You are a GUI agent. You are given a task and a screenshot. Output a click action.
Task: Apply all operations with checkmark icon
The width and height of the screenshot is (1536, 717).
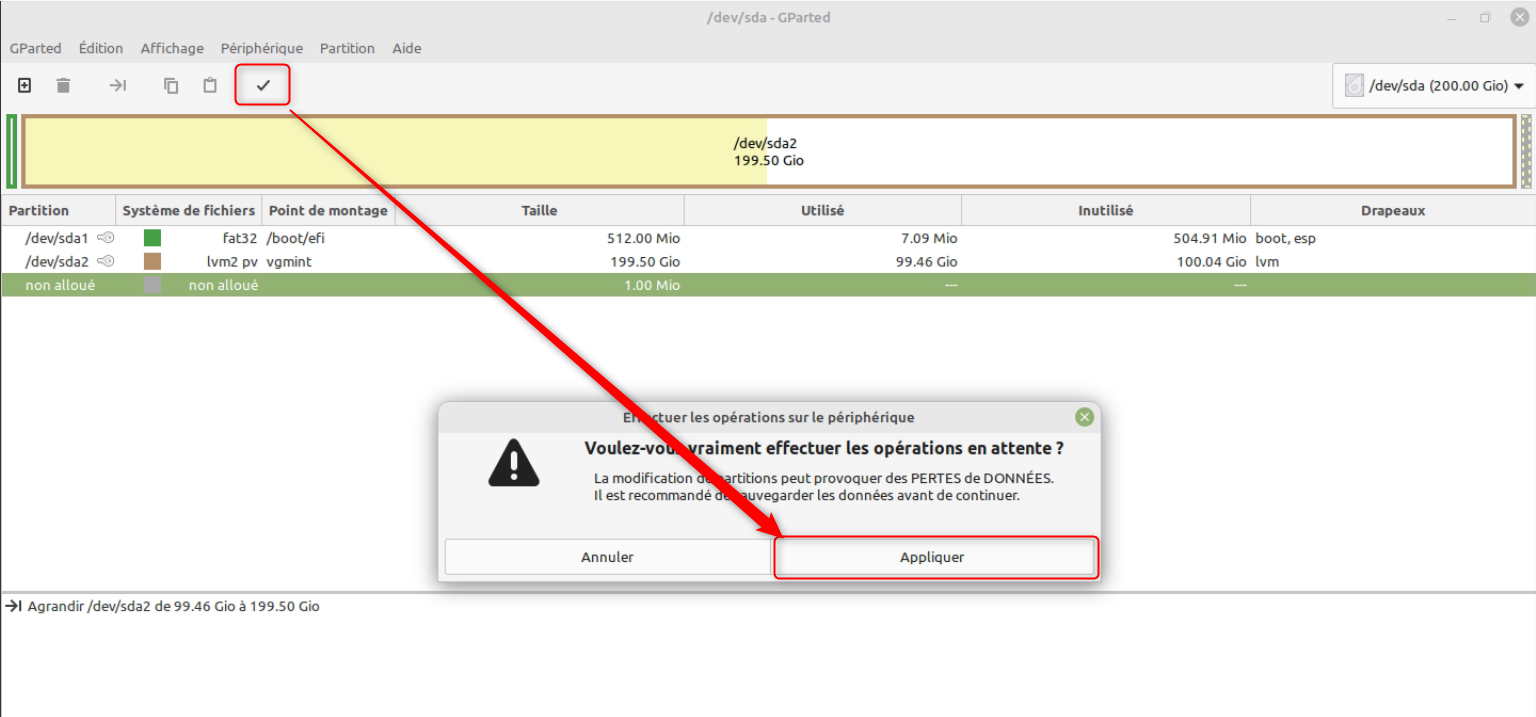click(263, 86)
